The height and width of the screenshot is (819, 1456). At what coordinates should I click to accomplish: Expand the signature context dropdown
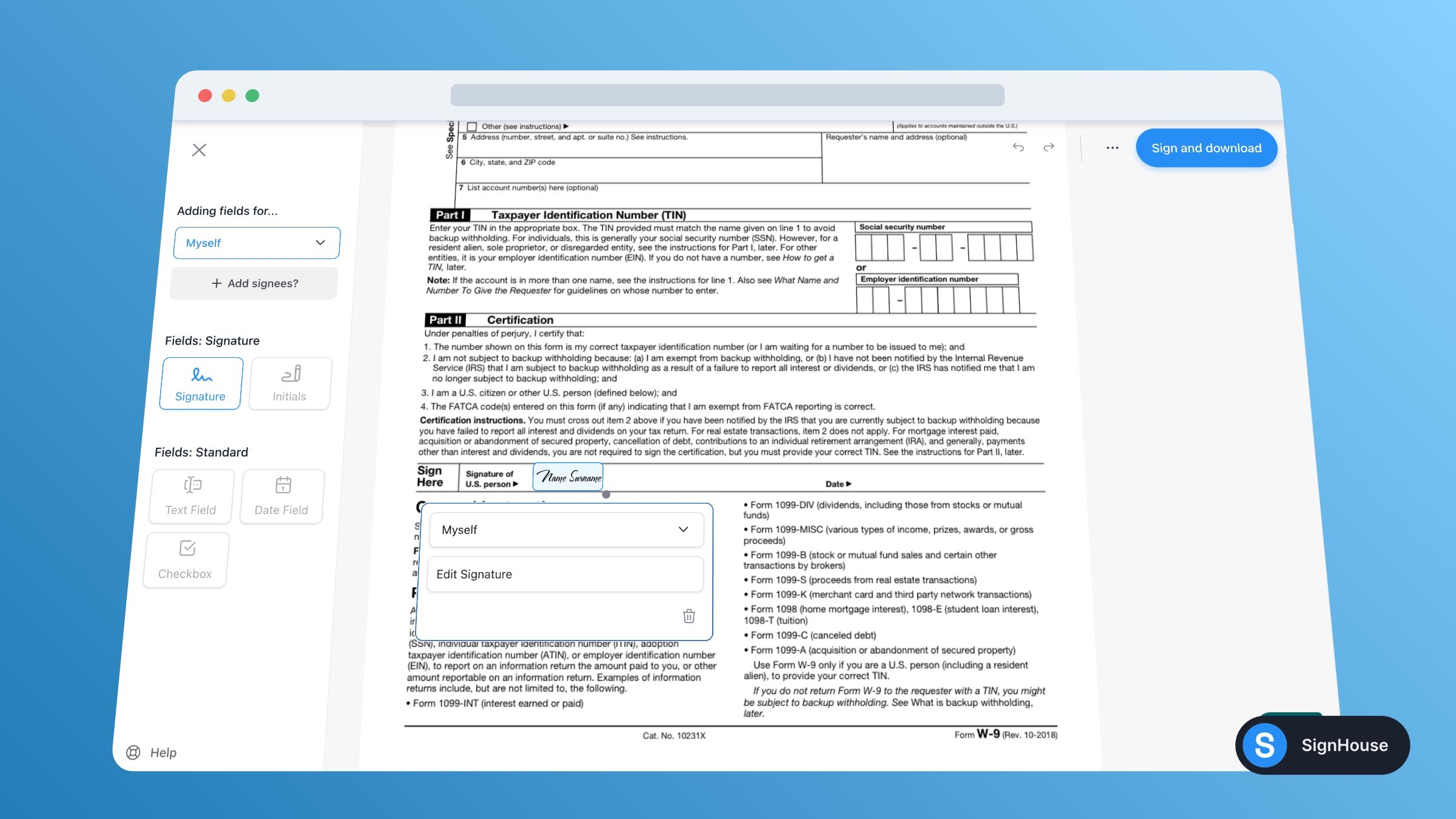tap(683, 528)
